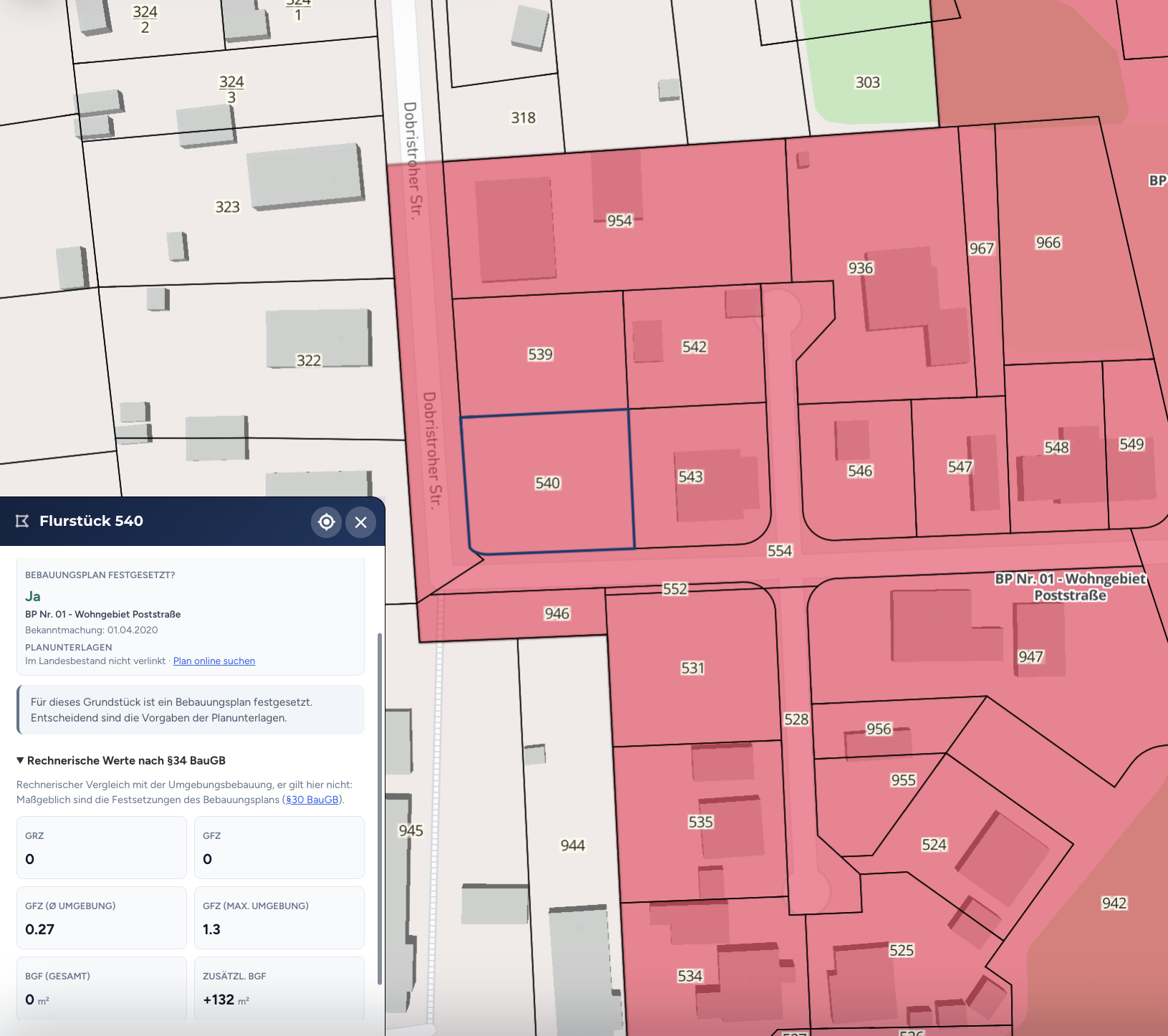This screenshot has height=1036, width=1168.
Task: Click the side panel vertical scrollbar
Action: coord(380,808)
